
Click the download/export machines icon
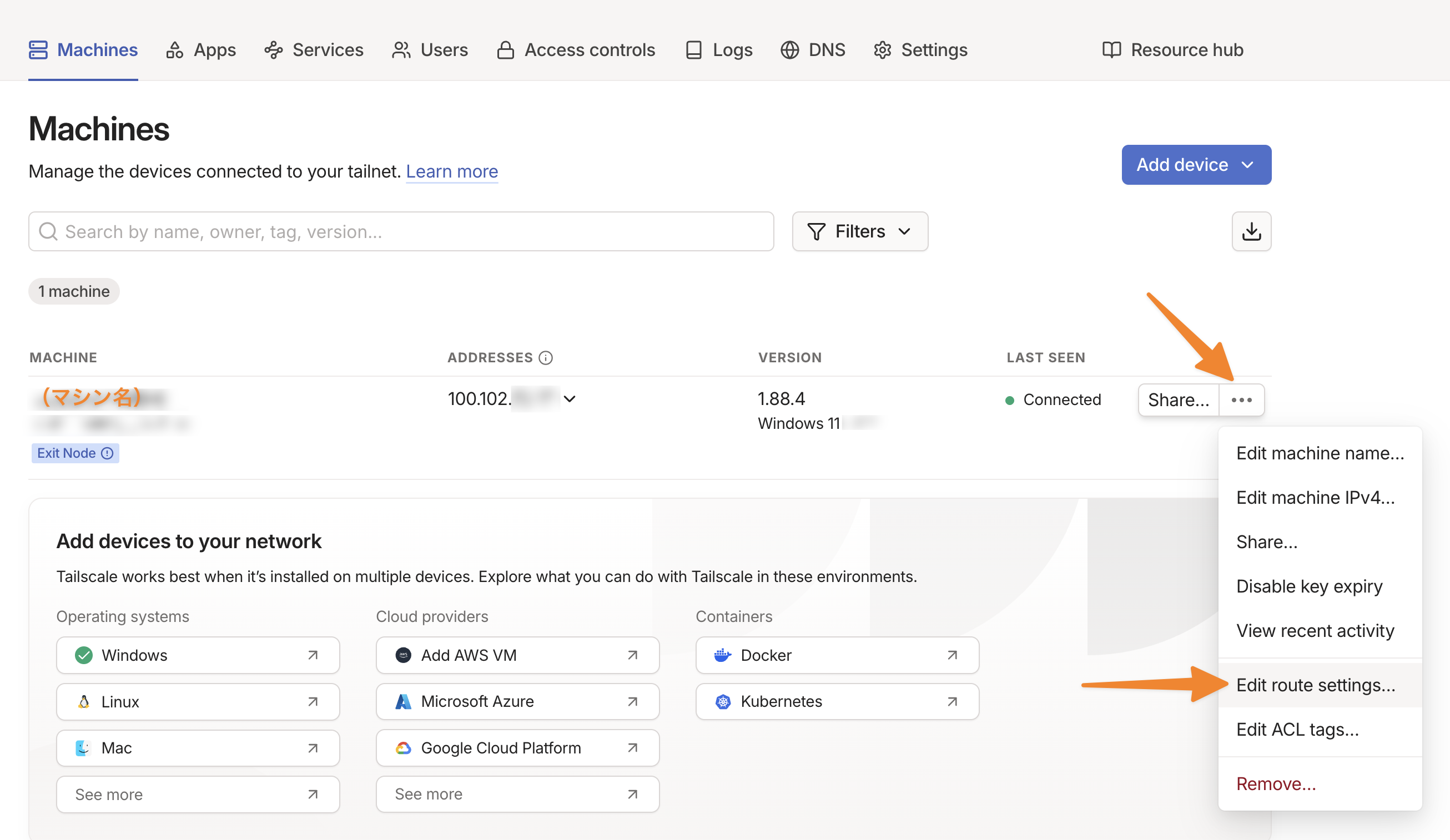[1251, 231]
